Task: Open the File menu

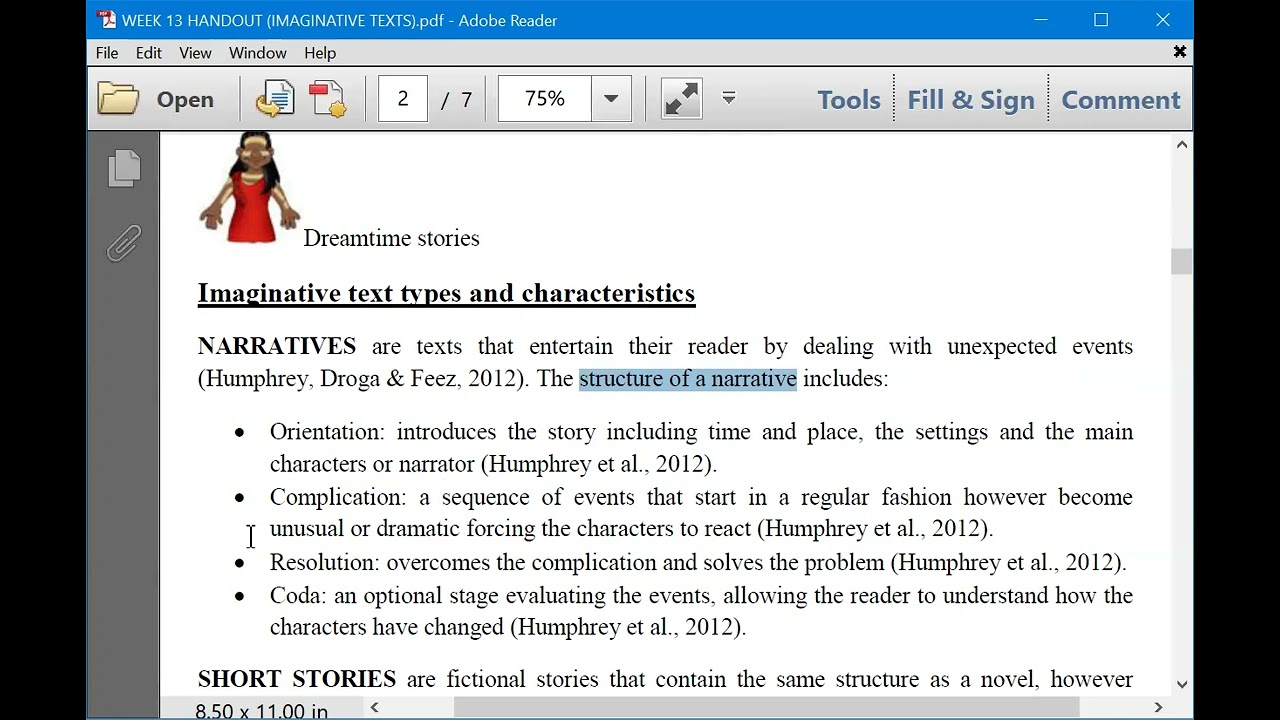Action: click(x=107, y=53)
